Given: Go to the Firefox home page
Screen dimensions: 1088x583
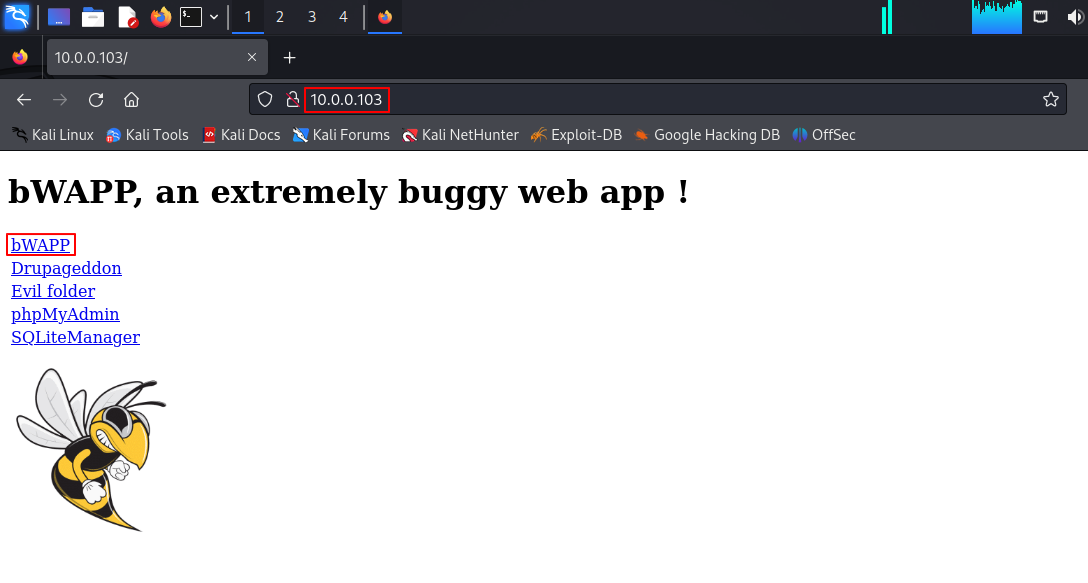Looking at the screenshot, I should [131, 100].
